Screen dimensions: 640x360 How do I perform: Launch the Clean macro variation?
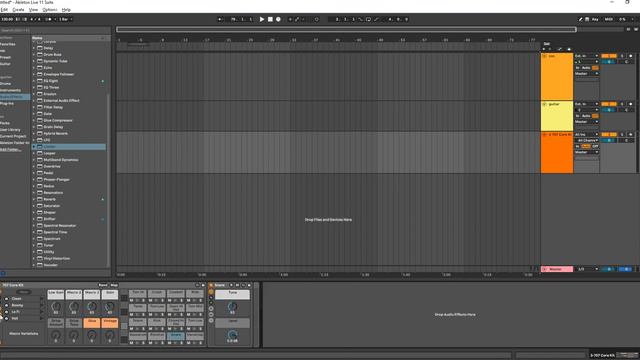click(6, 299)
